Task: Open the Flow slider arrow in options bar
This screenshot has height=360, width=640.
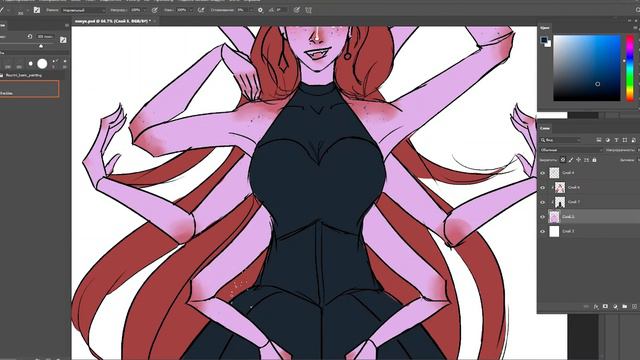Action: [x=191, y=10]
